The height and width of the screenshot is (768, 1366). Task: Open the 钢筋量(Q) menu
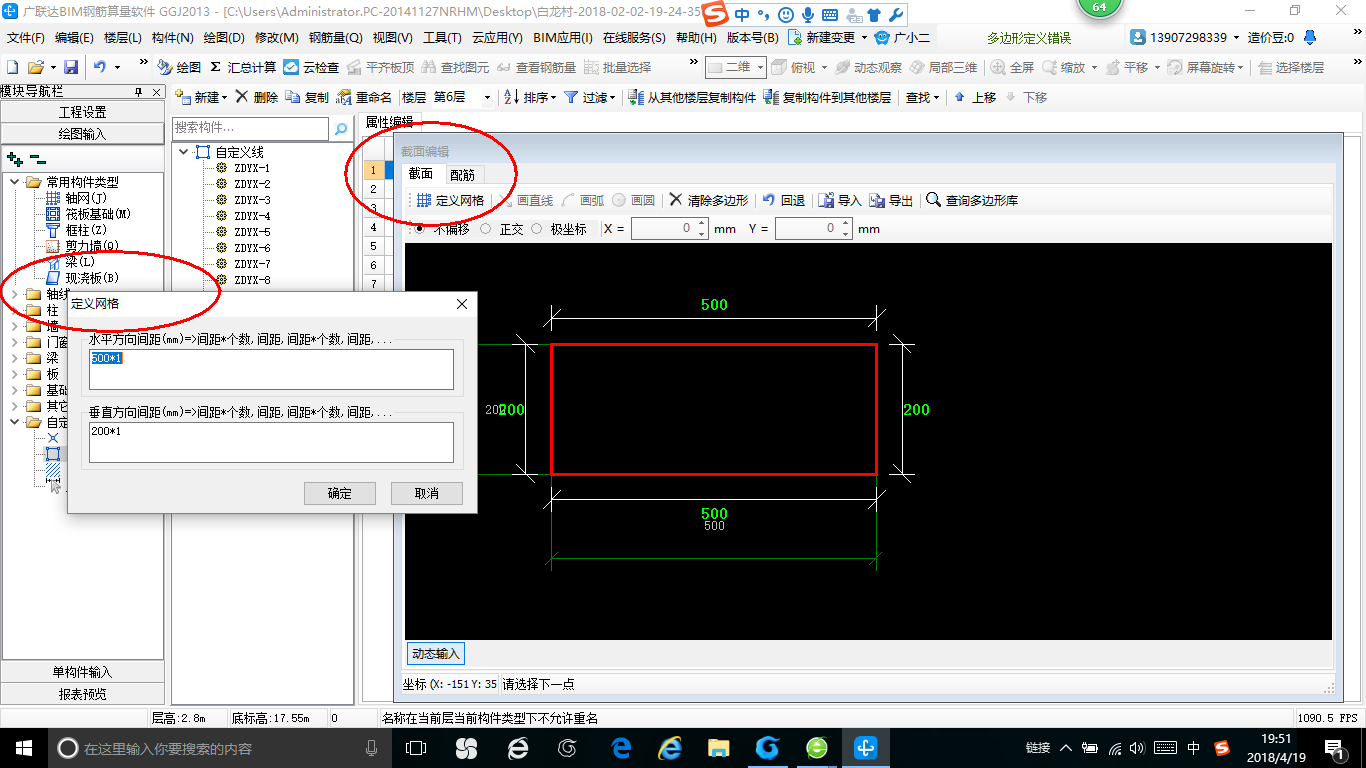coord(335,38)
